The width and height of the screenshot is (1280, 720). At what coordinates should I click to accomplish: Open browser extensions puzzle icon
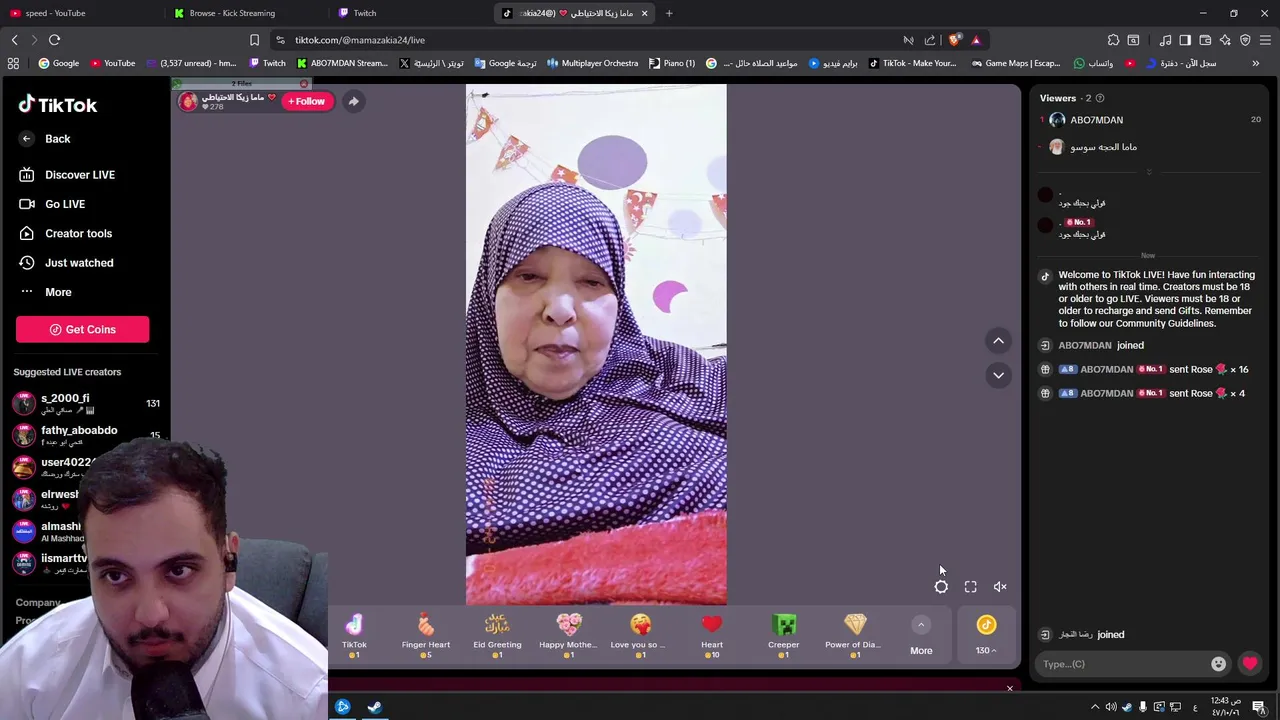coord(1113,40)
